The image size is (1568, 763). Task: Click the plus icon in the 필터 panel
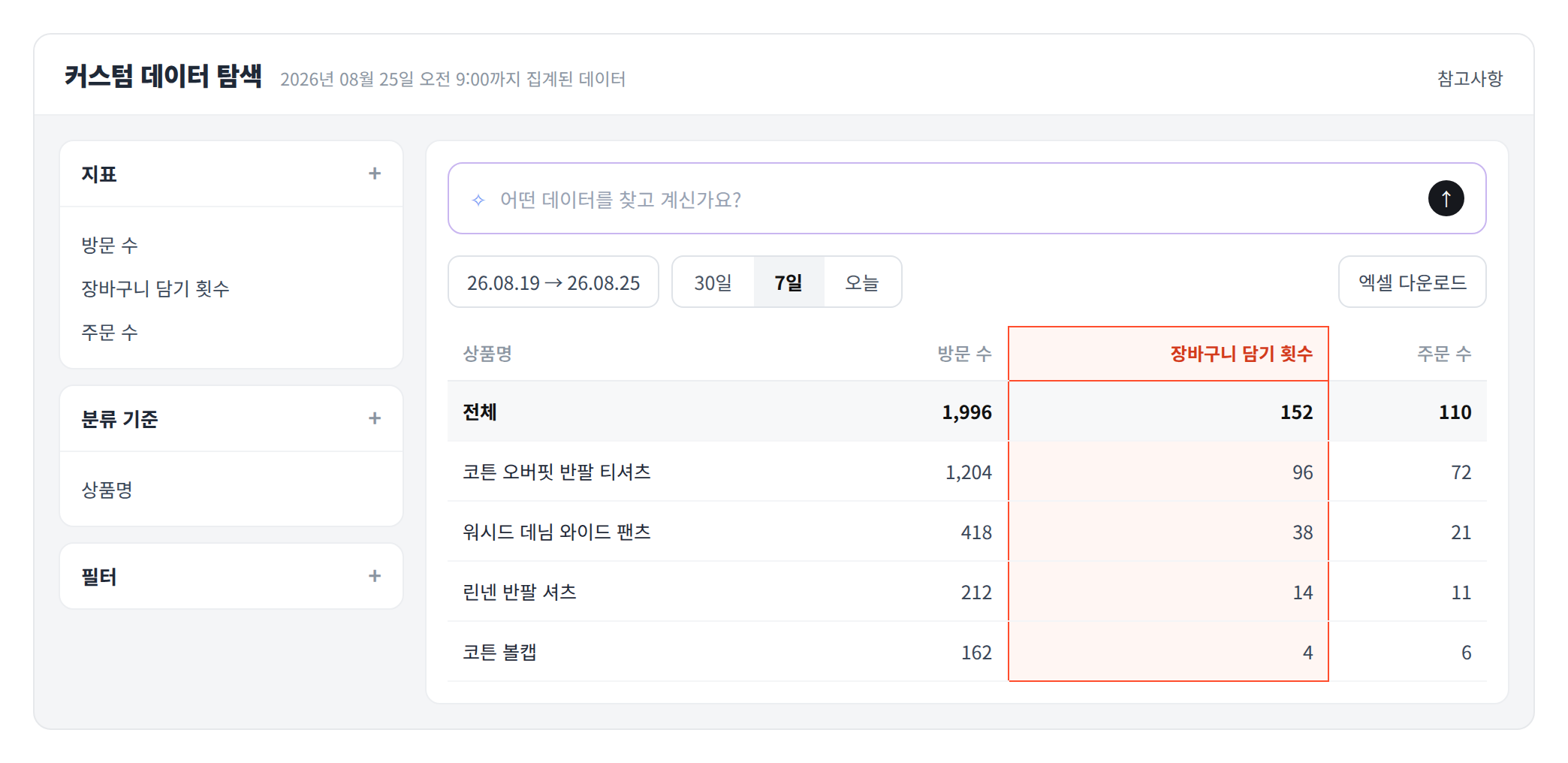[375, 576]
